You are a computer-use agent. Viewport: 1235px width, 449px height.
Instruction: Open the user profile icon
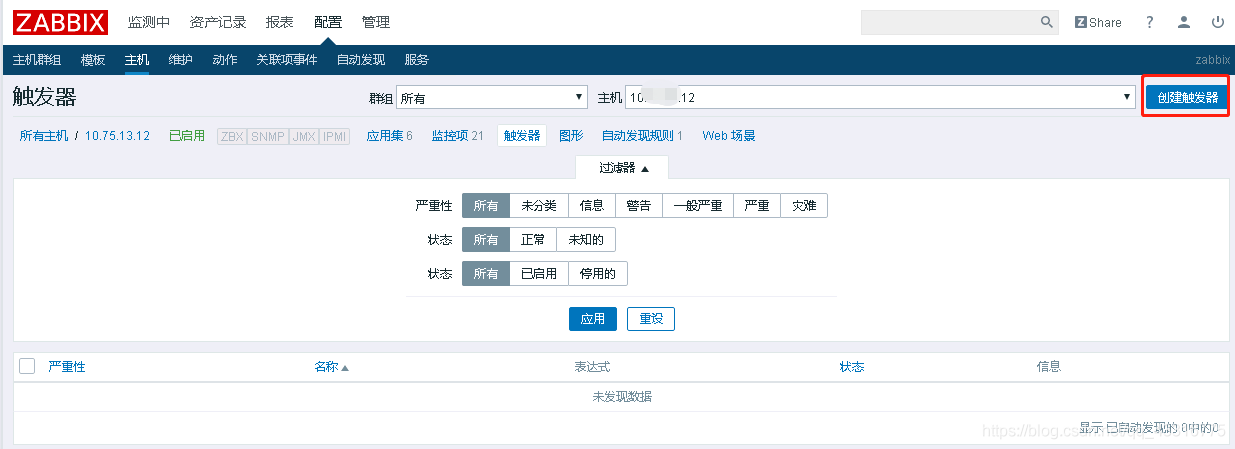coord(1184,22)
